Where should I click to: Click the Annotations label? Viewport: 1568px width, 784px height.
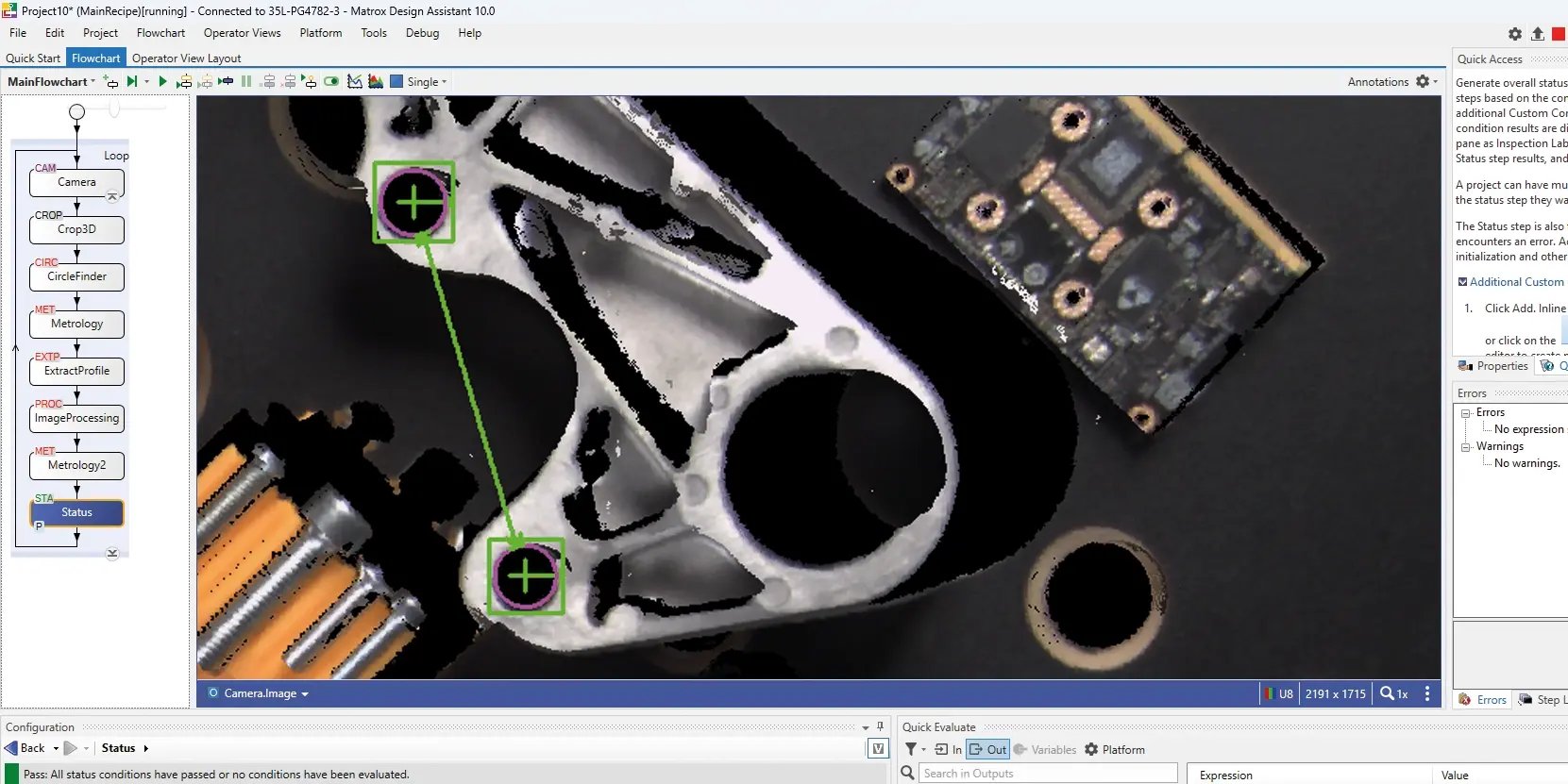point(1378,82)
